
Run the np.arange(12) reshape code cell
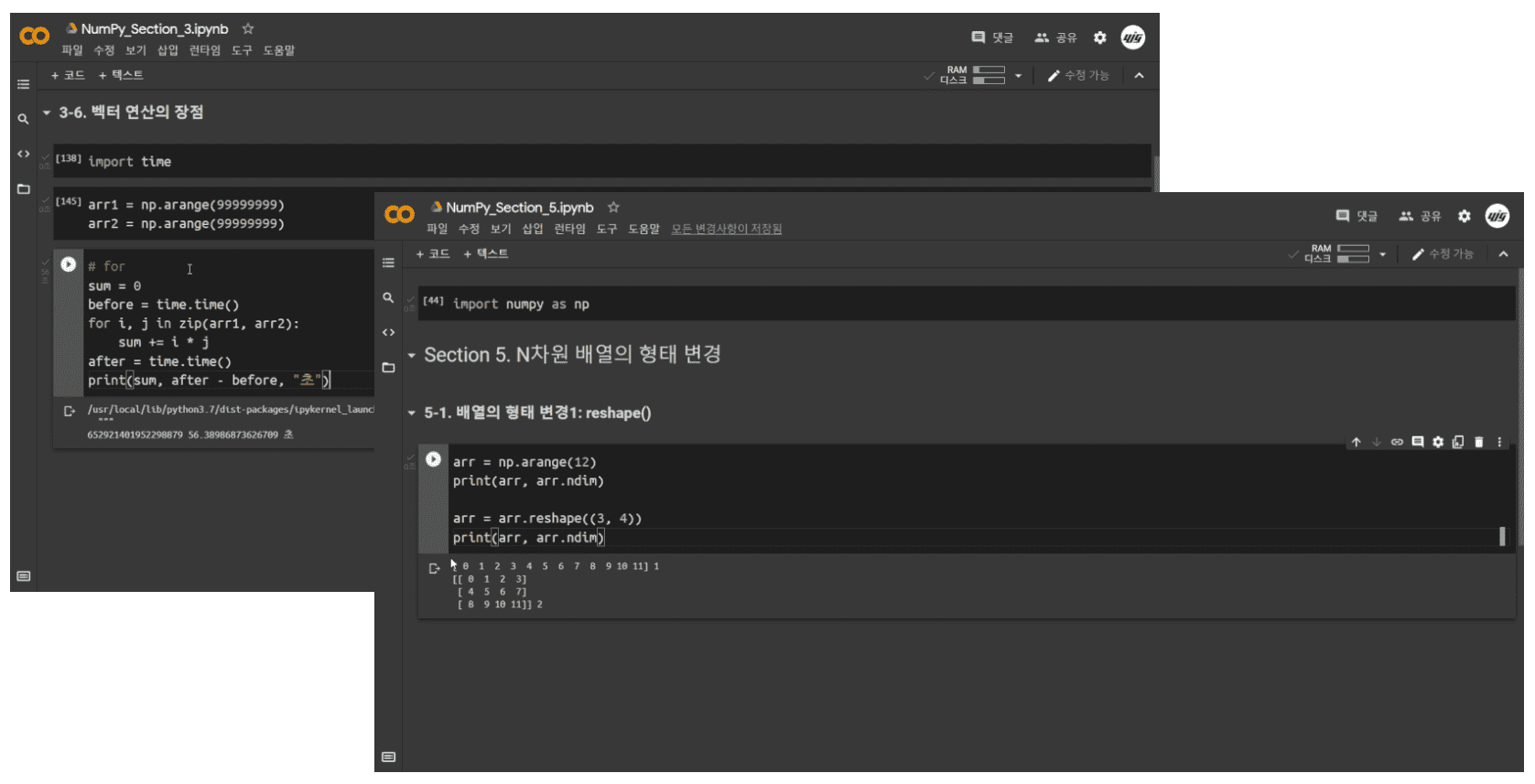click(433, 459)
